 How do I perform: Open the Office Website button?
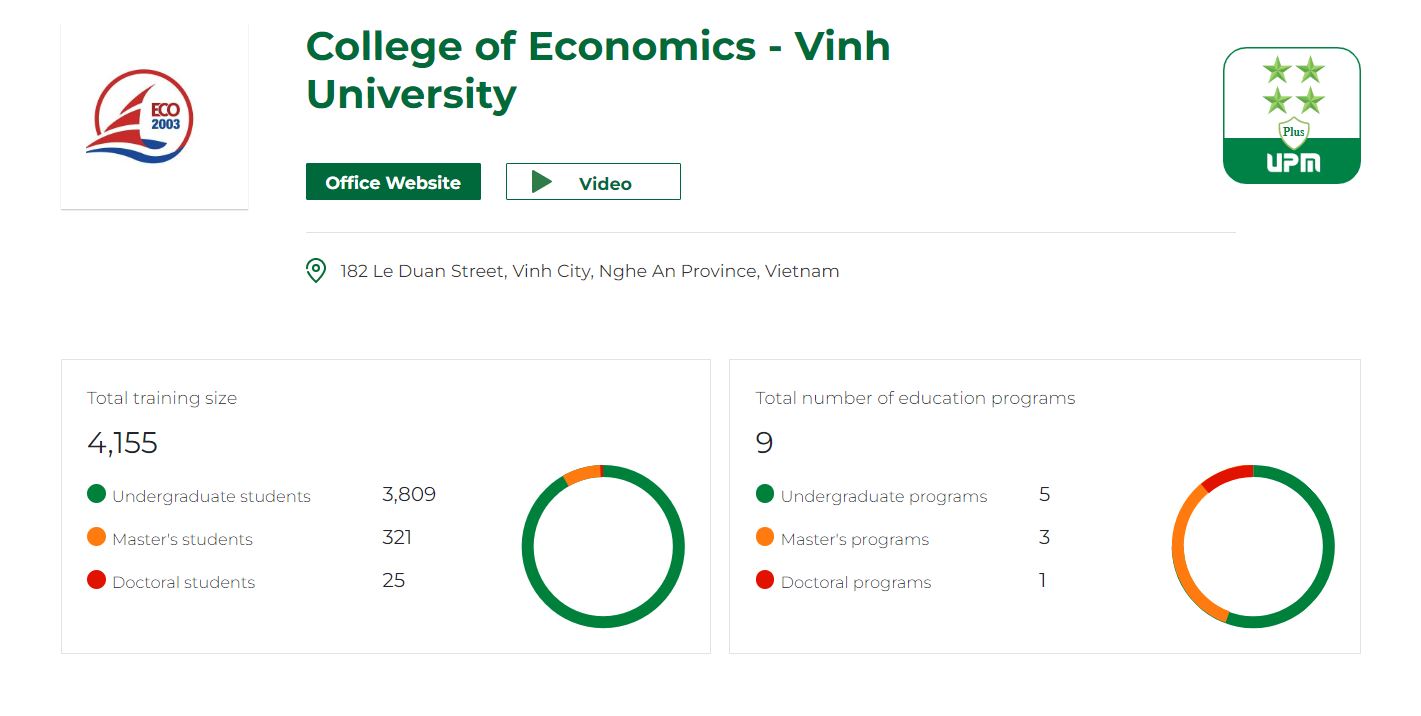click(x=393, y=182)
